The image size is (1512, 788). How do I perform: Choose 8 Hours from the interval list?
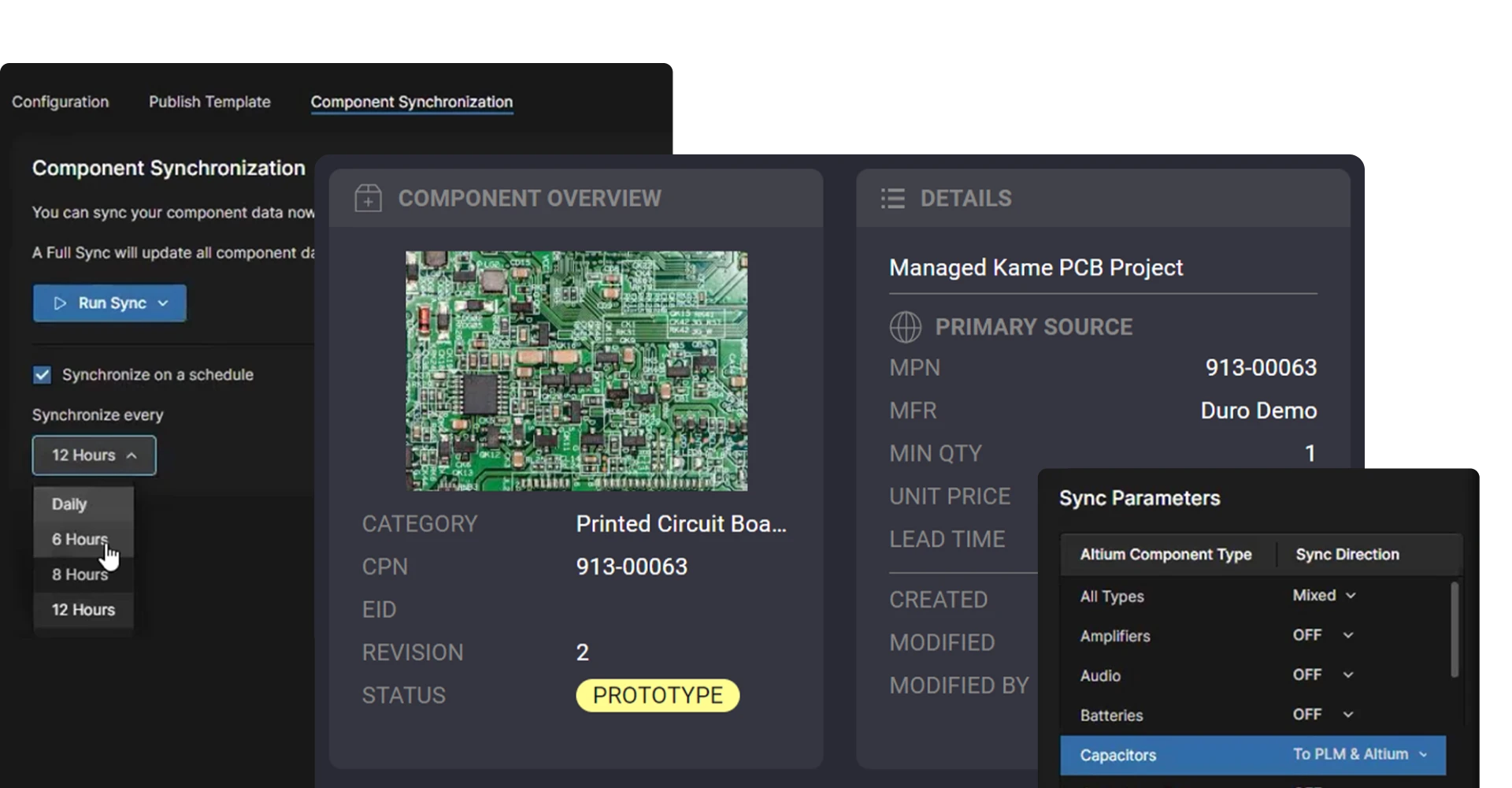[83, 574]
